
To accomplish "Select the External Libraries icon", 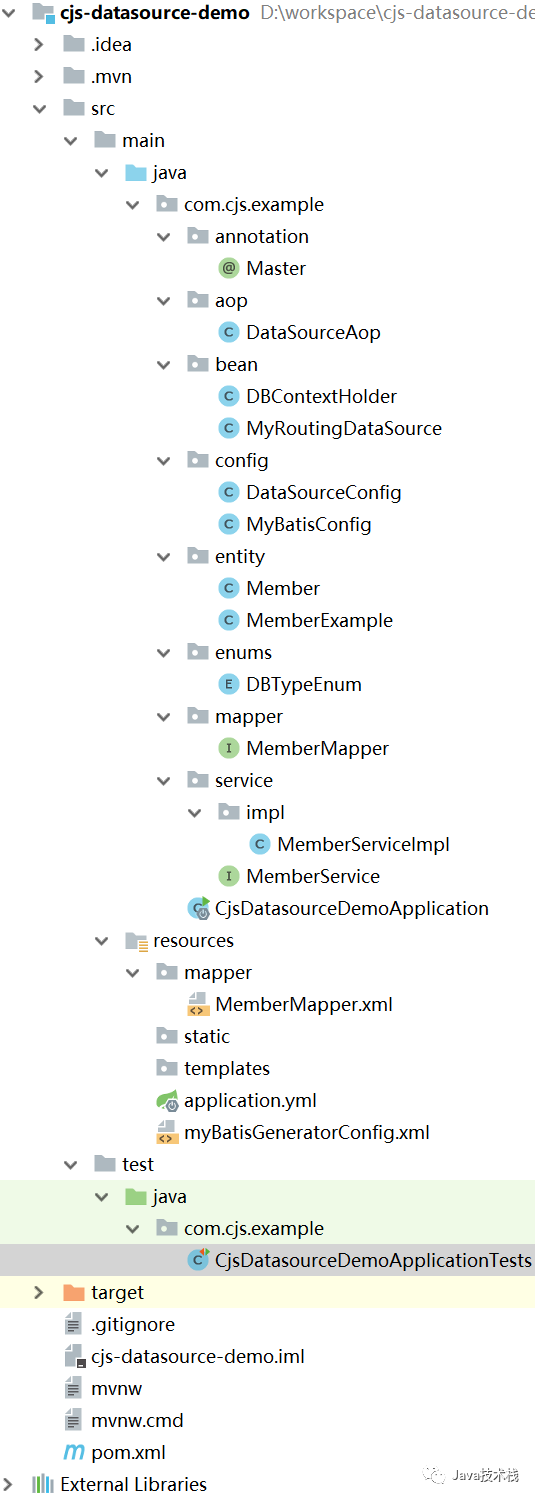I will point(43,1484).
